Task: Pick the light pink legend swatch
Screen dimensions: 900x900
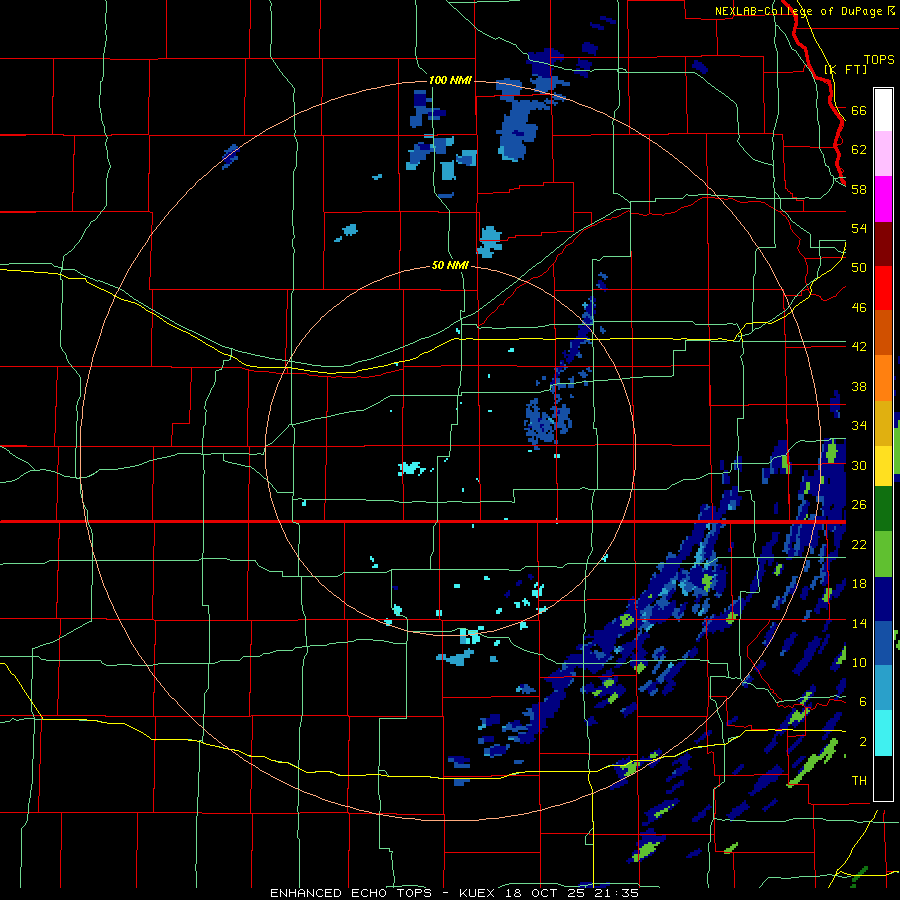Action: pyautogui.click(x=883, y=153)
